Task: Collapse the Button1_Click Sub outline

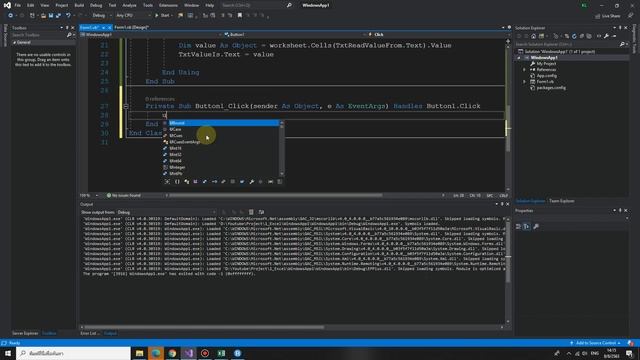Action: click(126, 106)
